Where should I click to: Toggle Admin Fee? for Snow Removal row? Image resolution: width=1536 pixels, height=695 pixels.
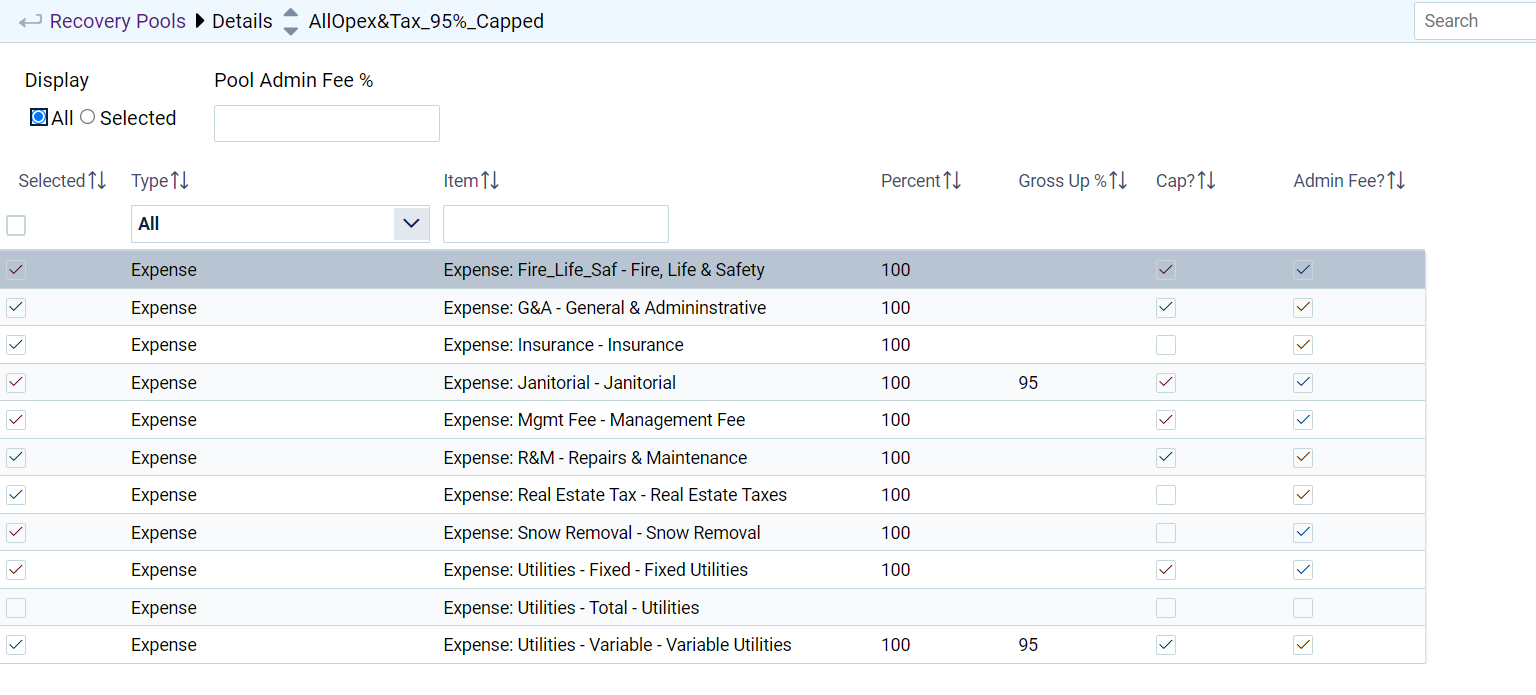[x=1303, y=533]
